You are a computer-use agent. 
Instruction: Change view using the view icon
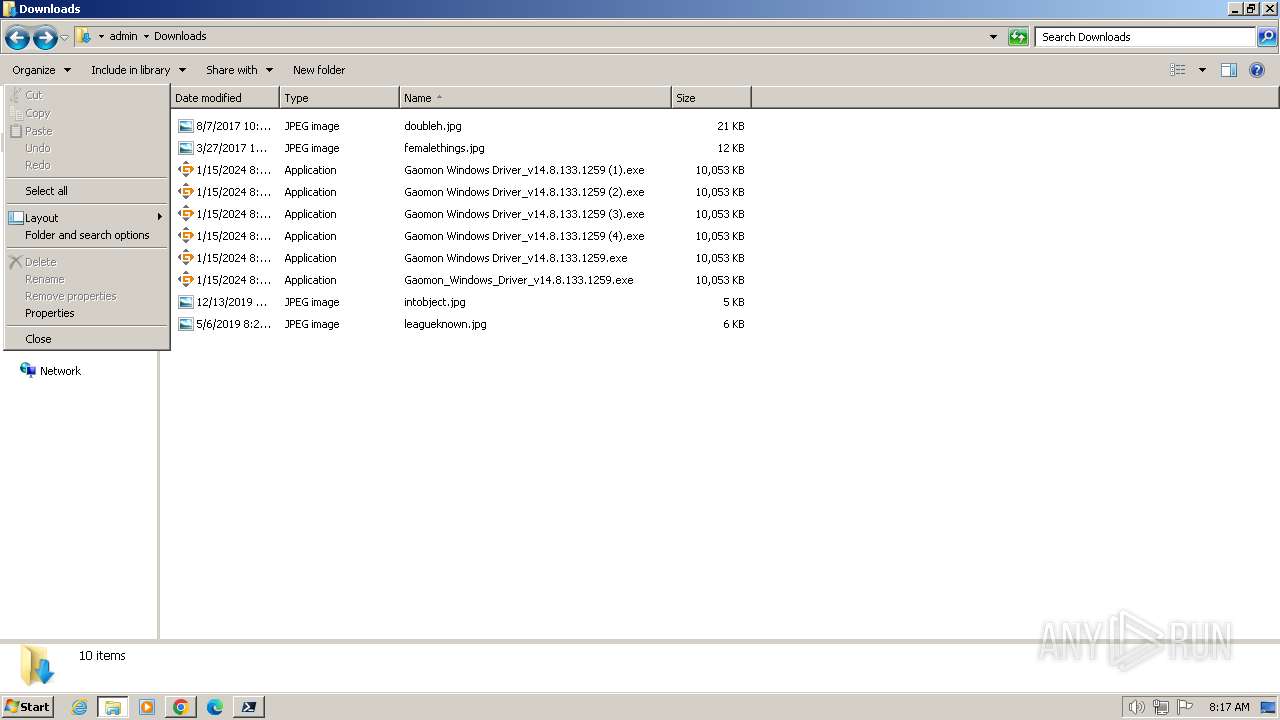[x=1178, y=70]
